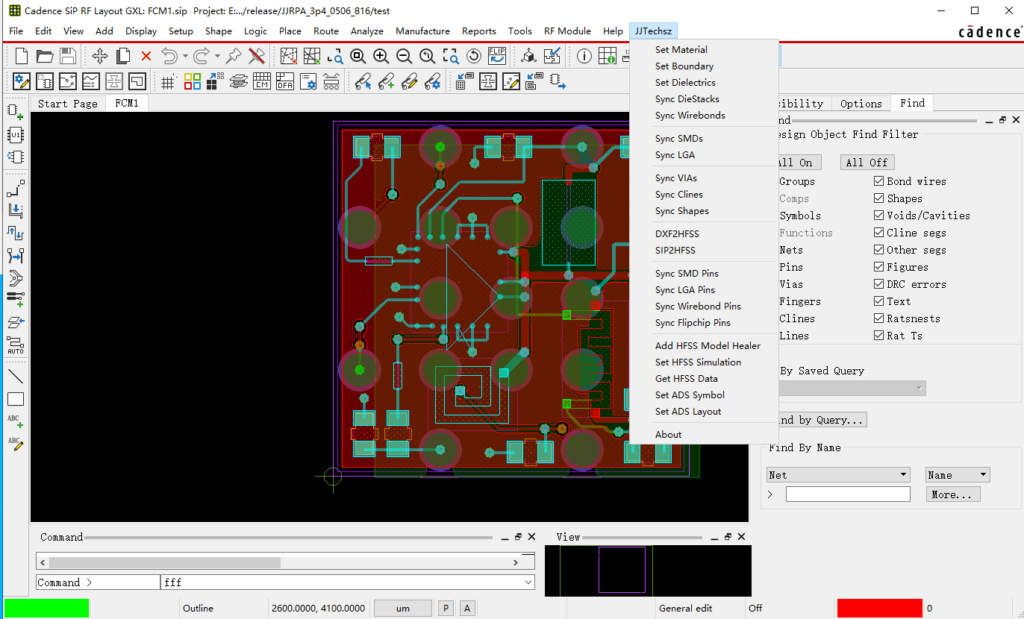Uncheck the Bond wires checkbox
The height and width of the screenshot is (619, 1024).
(x=879, y=181)
